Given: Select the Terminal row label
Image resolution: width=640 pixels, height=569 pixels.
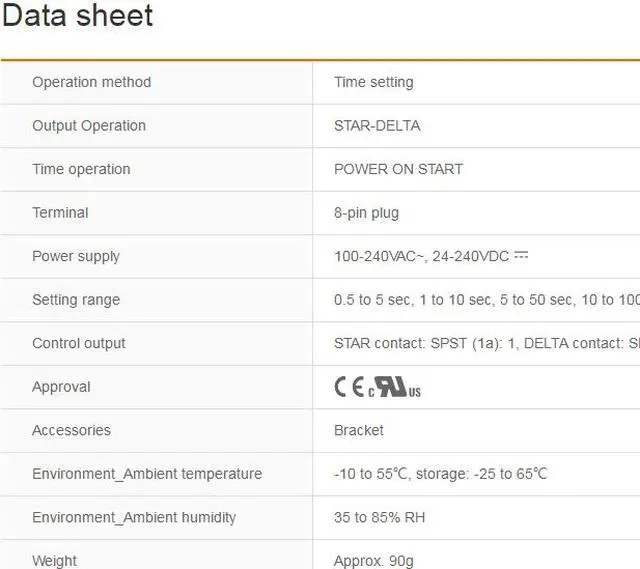Looking at the screenshot, I should click(x=60, y=213).
